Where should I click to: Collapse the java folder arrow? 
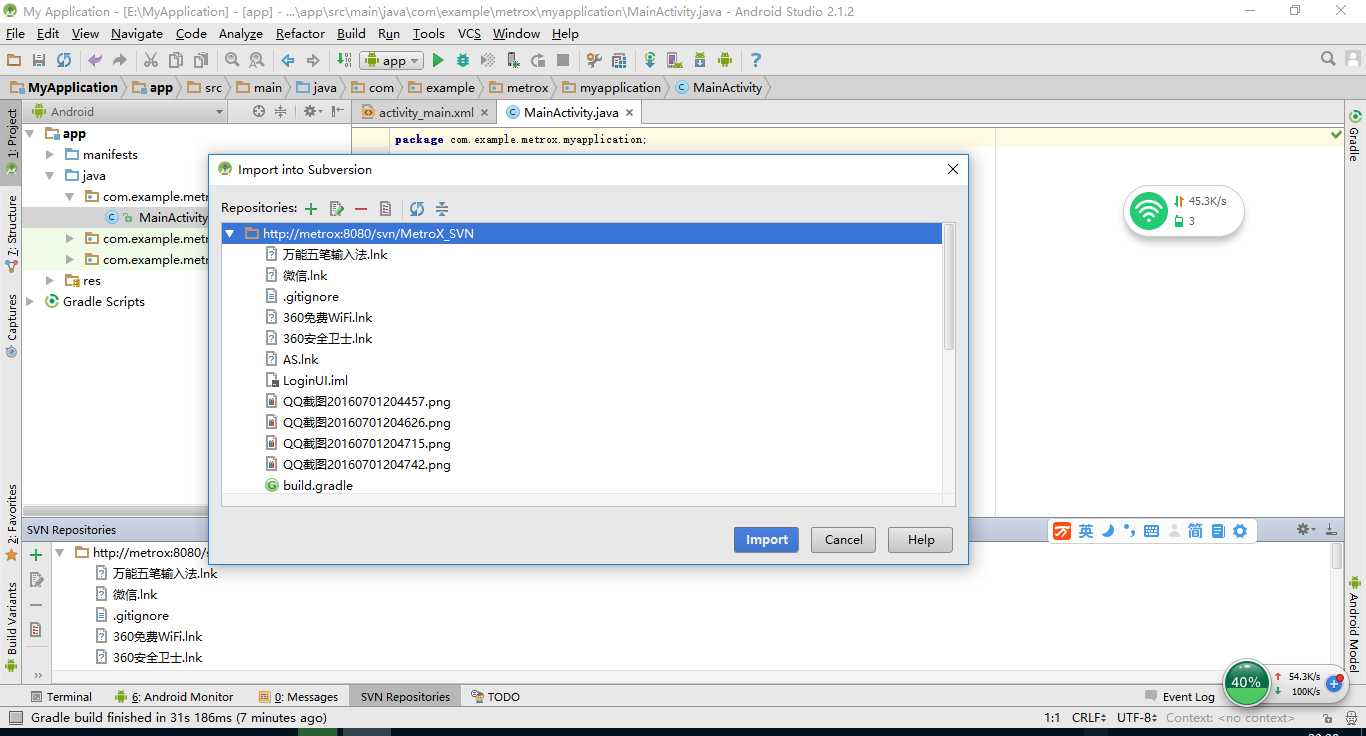tap(50, 175)
